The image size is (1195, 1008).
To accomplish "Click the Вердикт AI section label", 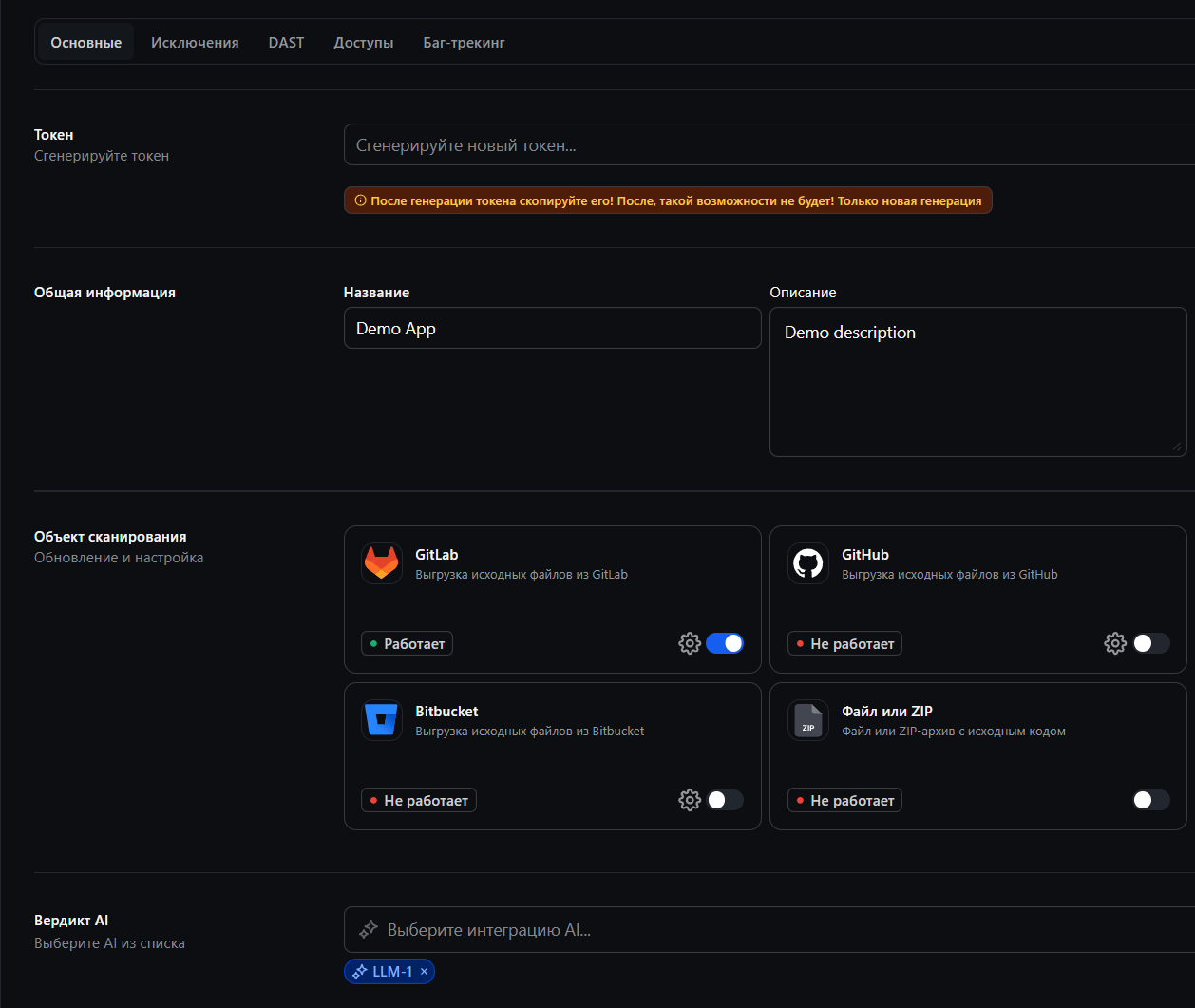I will coord(71,921).
